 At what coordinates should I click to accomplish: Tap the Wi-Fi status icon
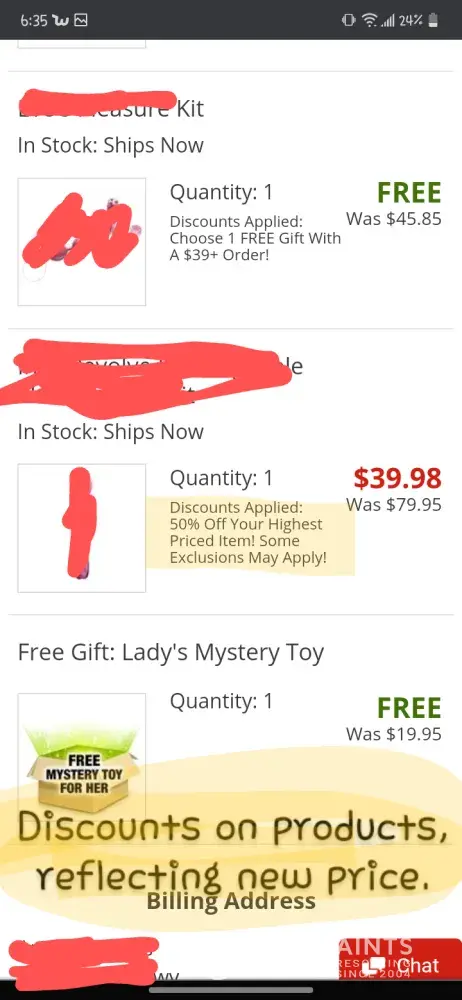(369, 20)
